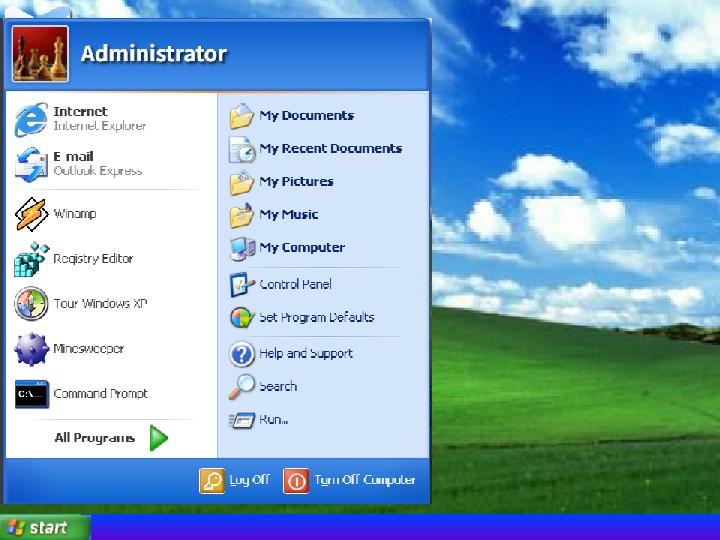Image resolution: width=720 pixels, height=540 pixels.
Task: Open the Control Panel icon
Action: (x=242, y=285)
